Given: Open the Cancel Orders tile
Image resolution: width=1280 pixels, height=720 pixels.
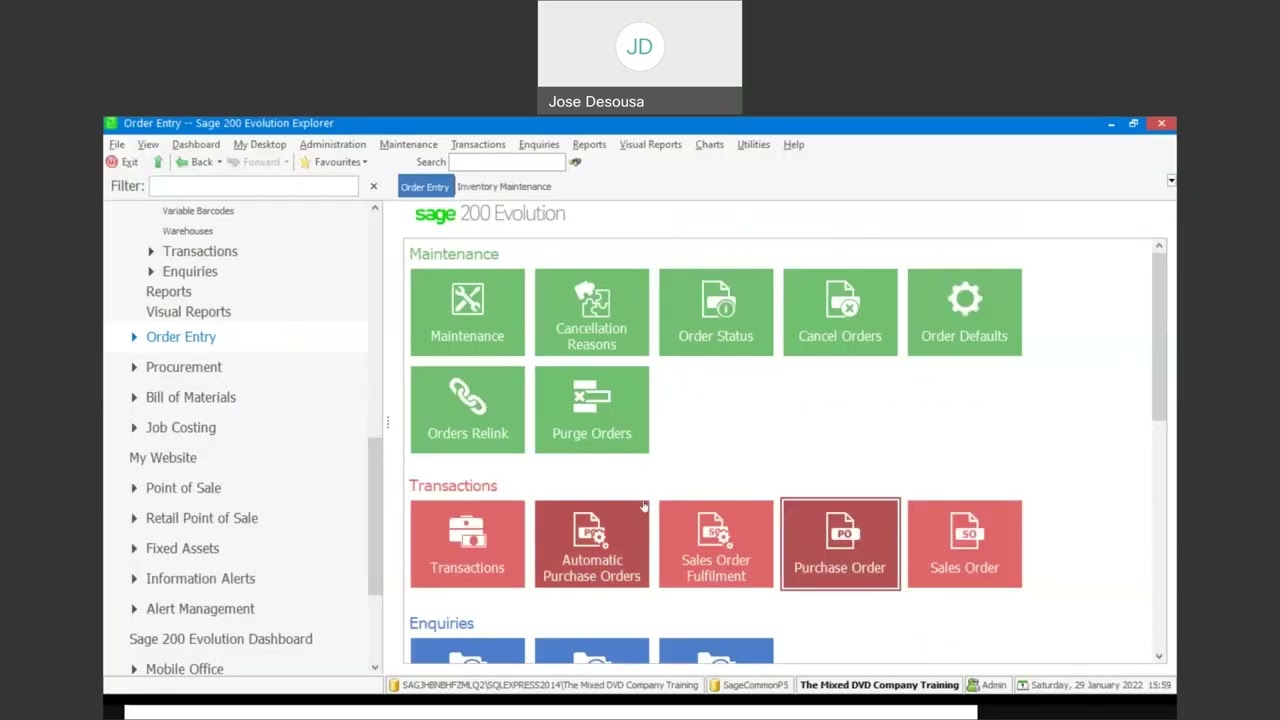Looking at the screenshot, I should (840, 312).
